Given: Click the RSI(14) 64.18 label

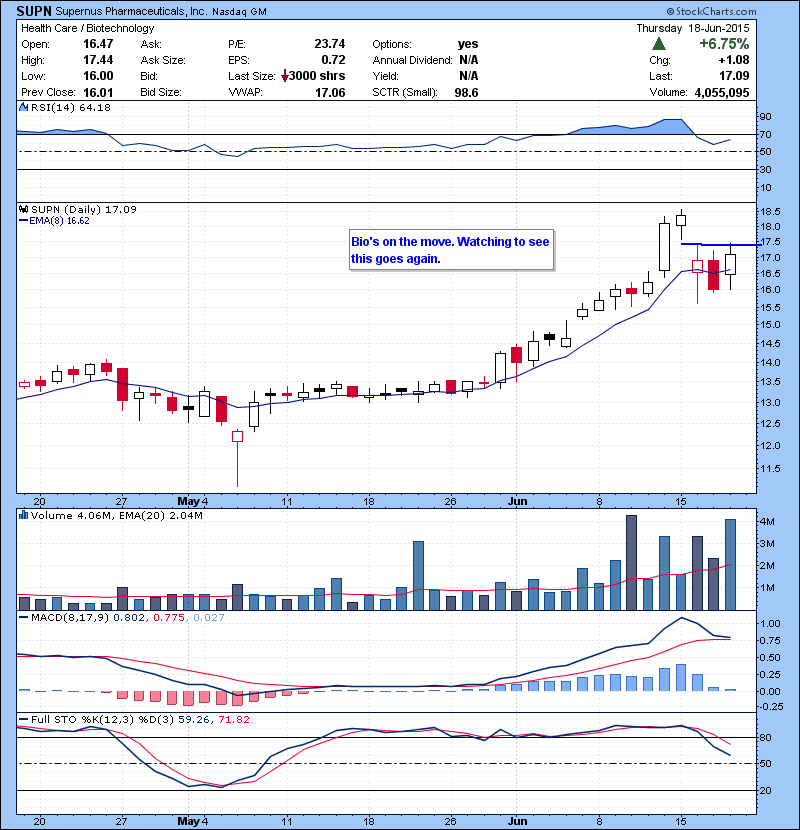Looking at the screenshot, I should 71,107.
